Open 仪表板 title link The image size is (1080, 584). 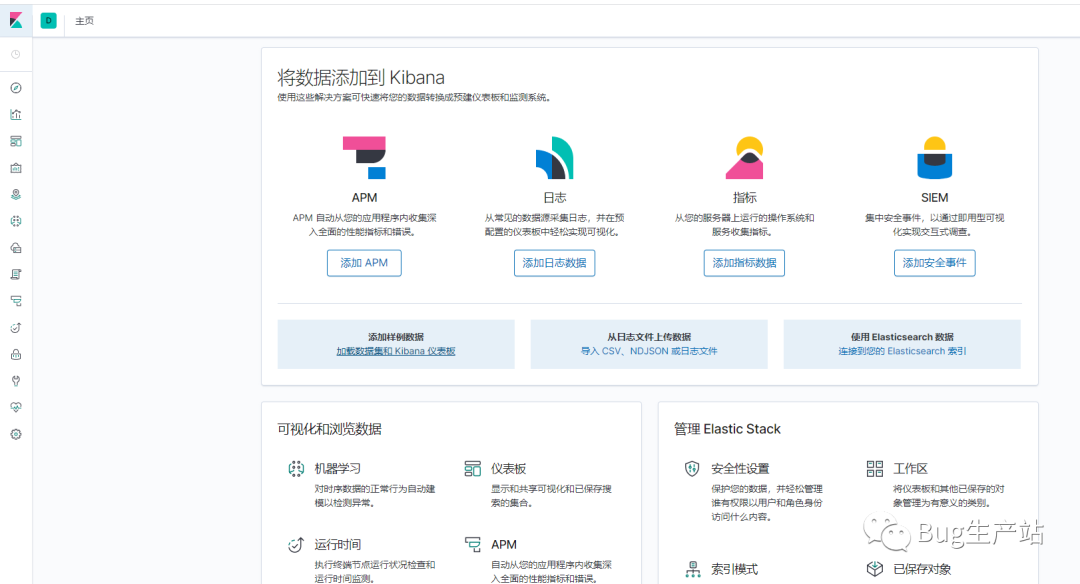508,469
